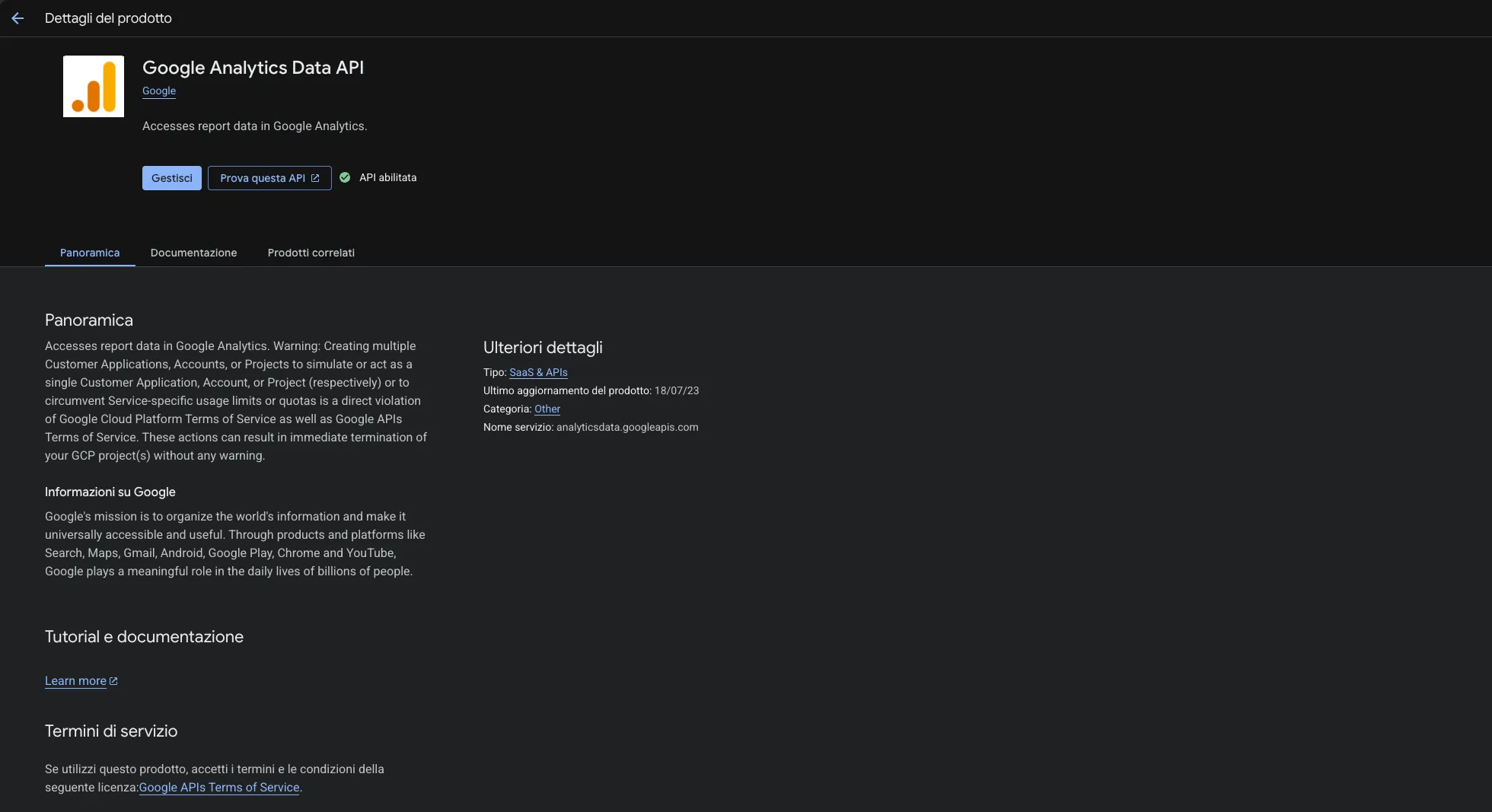Click the 'Informazioni su Google' heading
The width and height of the screenshot is (1492, 812).
coord(110,492)
